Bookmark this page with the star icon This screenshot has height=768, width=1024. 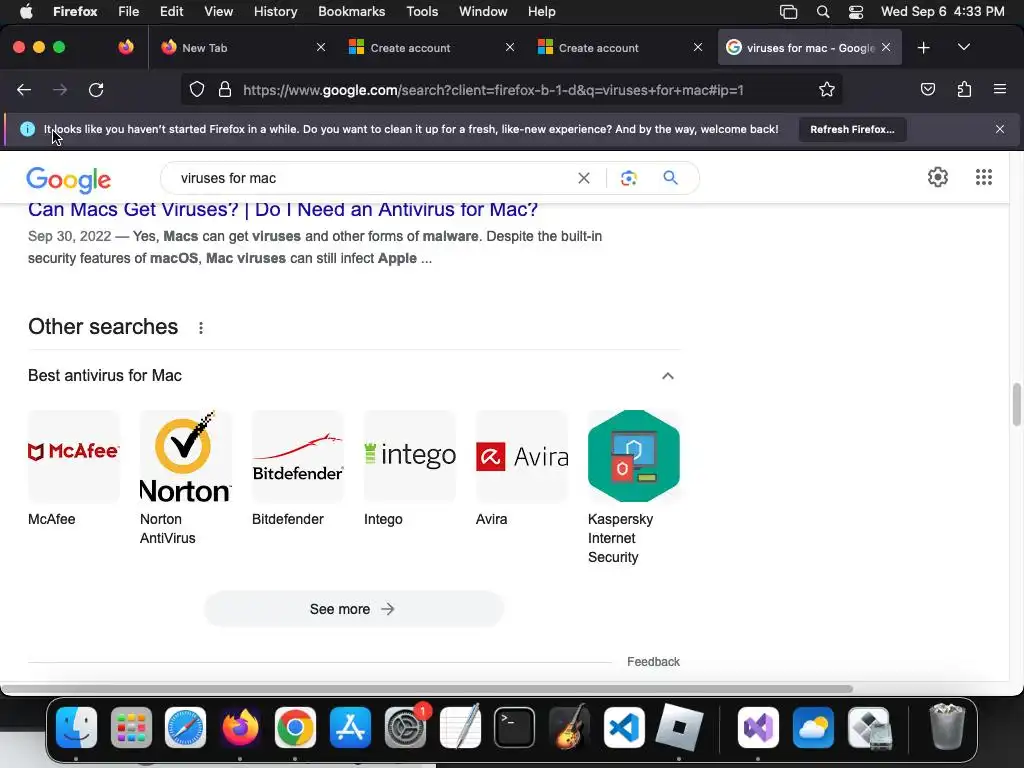coord(827,89)
